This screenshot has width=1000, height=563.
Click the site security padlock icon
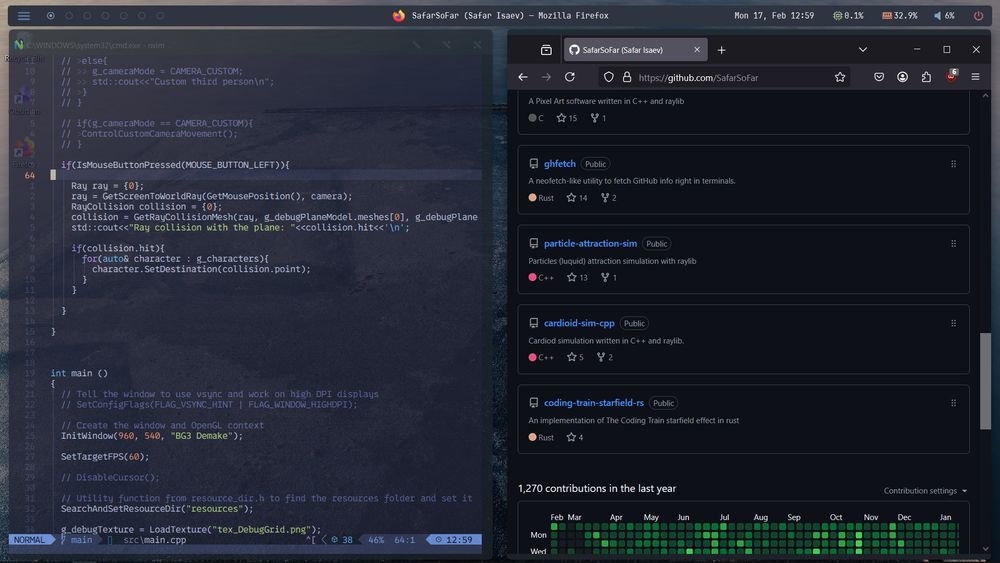point(627,77)
